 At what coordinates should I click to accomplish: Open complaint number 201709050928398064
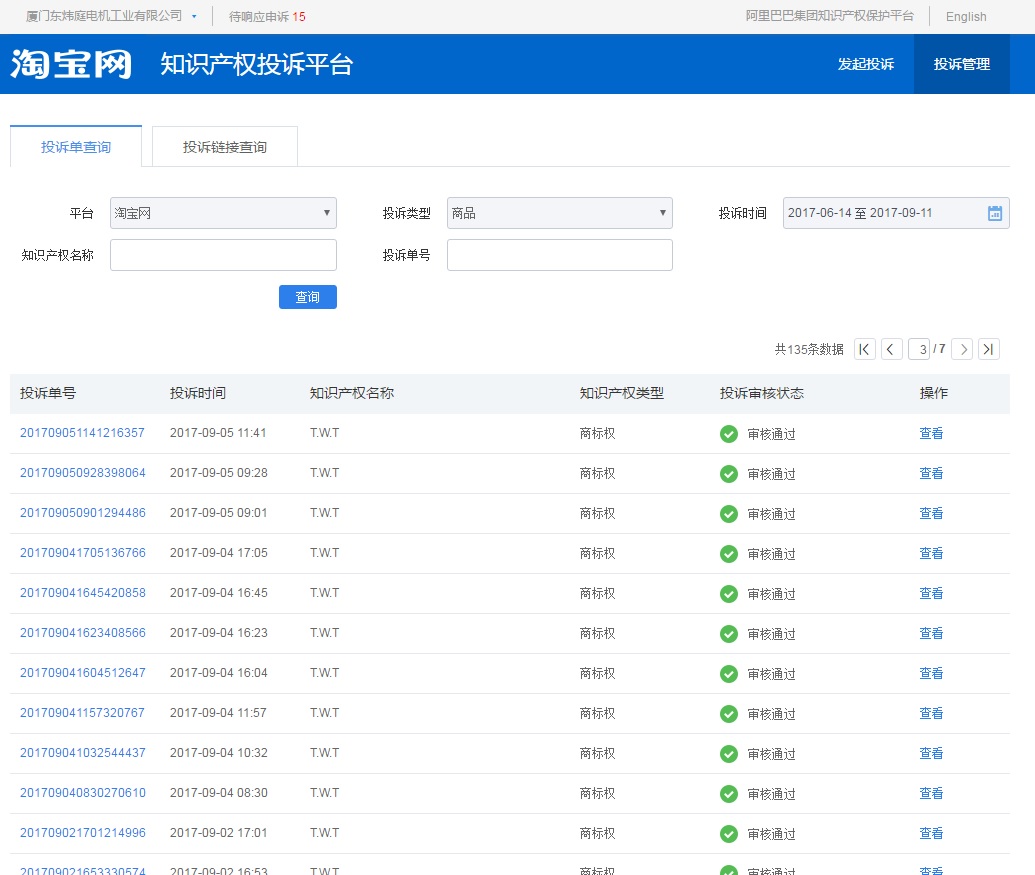coord(83,473)
